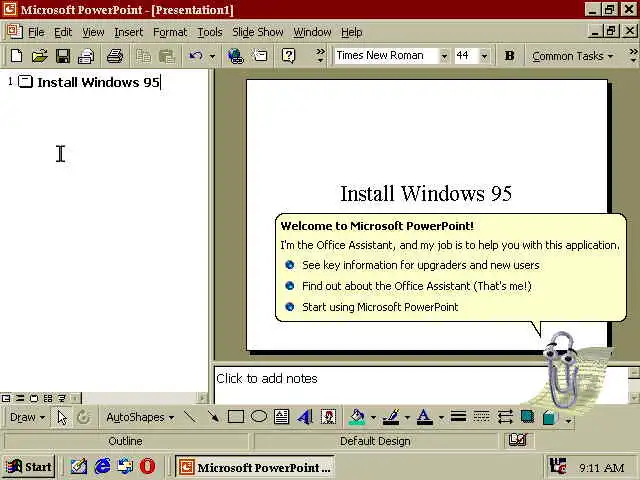Select the Arrow drawing tool
This screenshot has height=480, width=640.
tap(213, 417)
